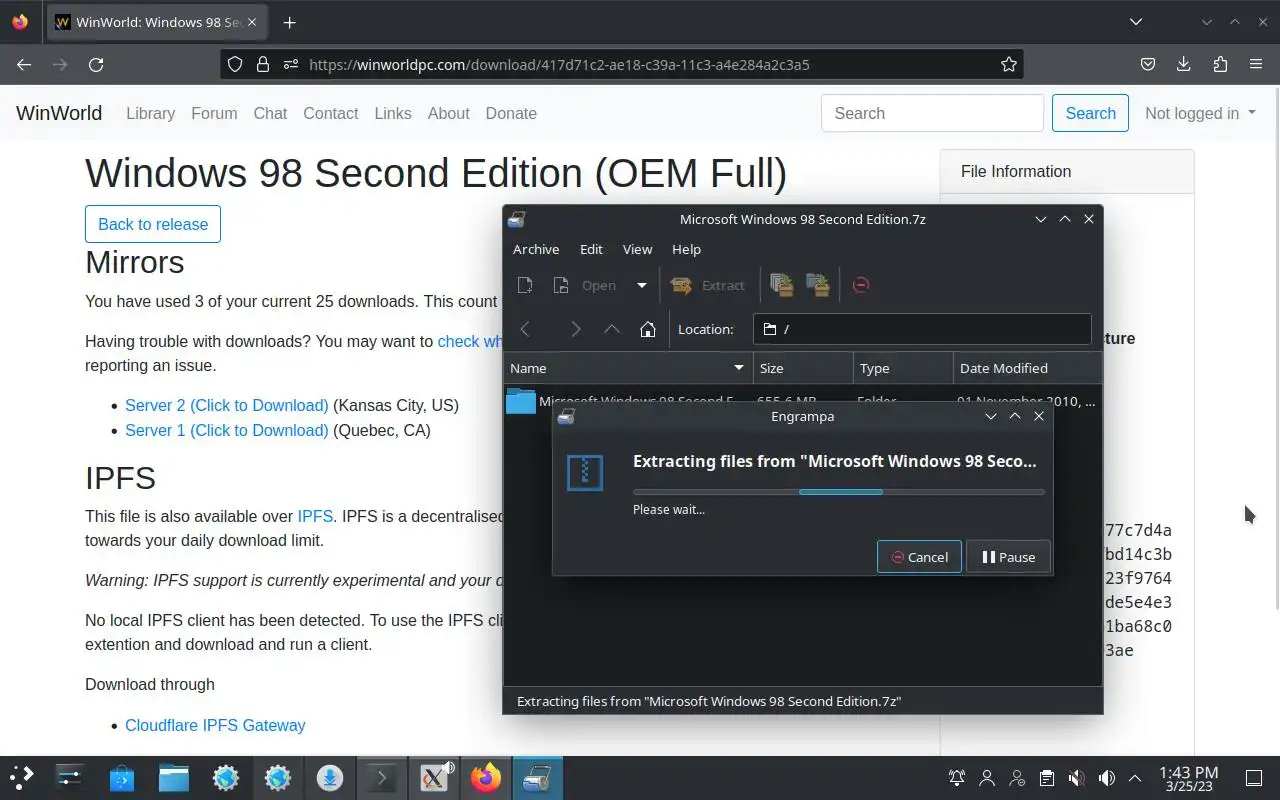Cancel the extraction
The width and height of the screenshot is (1280, 800).
coord(919,557)
